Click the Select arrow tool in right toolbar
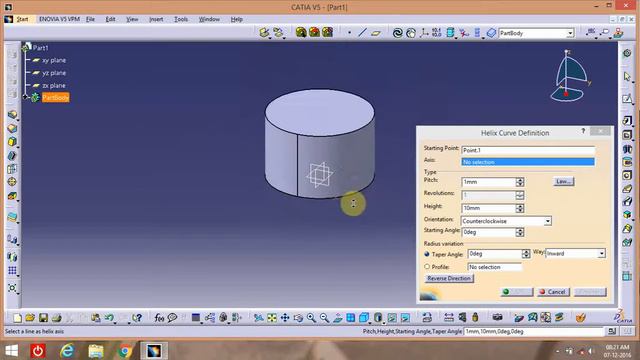 pyautogui.click(x=627, y=76)
